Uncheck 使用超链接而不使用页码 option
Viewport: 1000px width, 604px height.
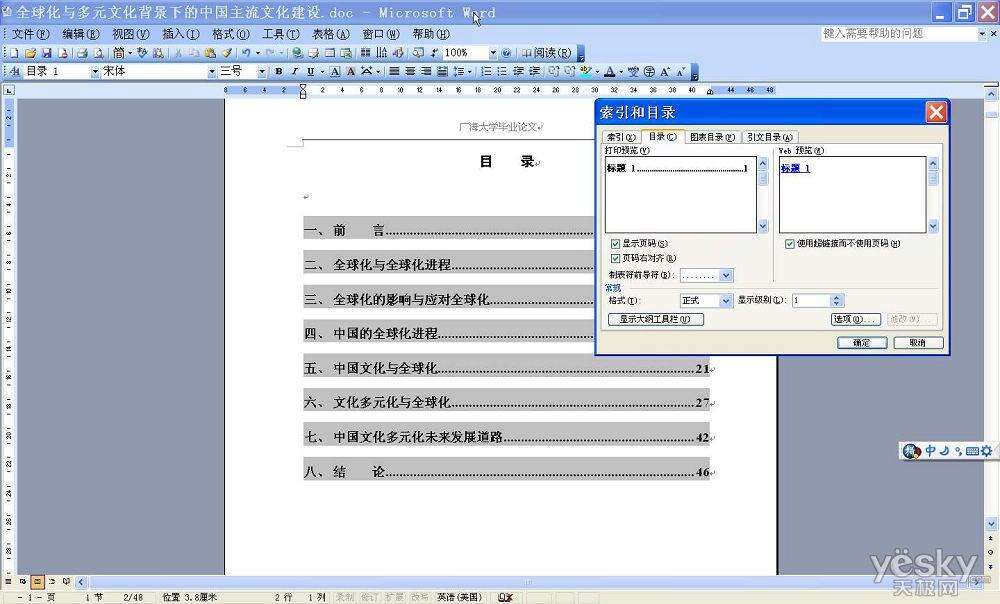click(790, 244)
